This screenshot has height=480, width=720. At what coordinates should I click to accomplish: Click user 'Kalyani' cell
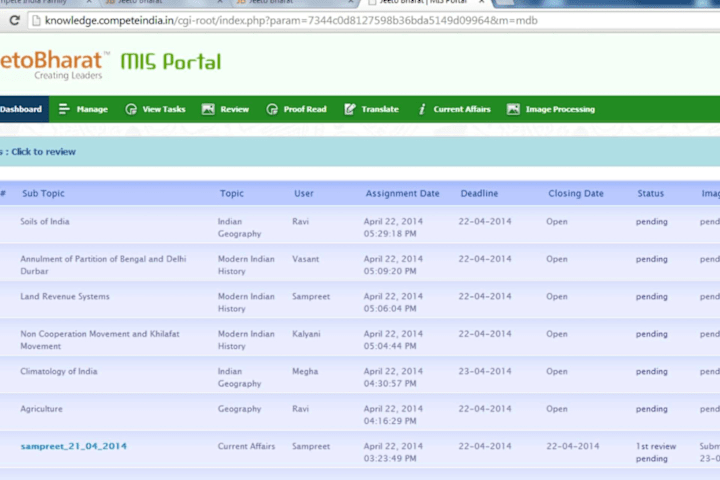pos(306,334)
